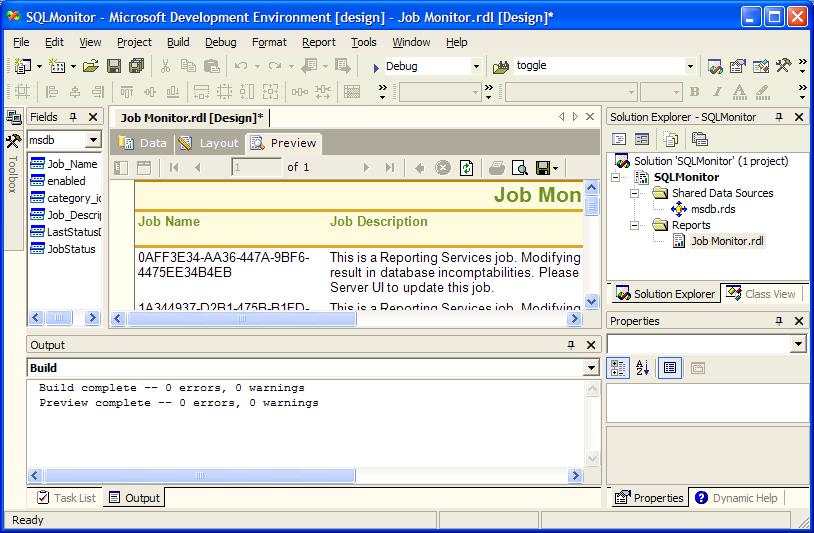Image resolution: width=814 pixels, height=533 pixels.
Task: Go to next page of report
Action: (x=367, y=167)
